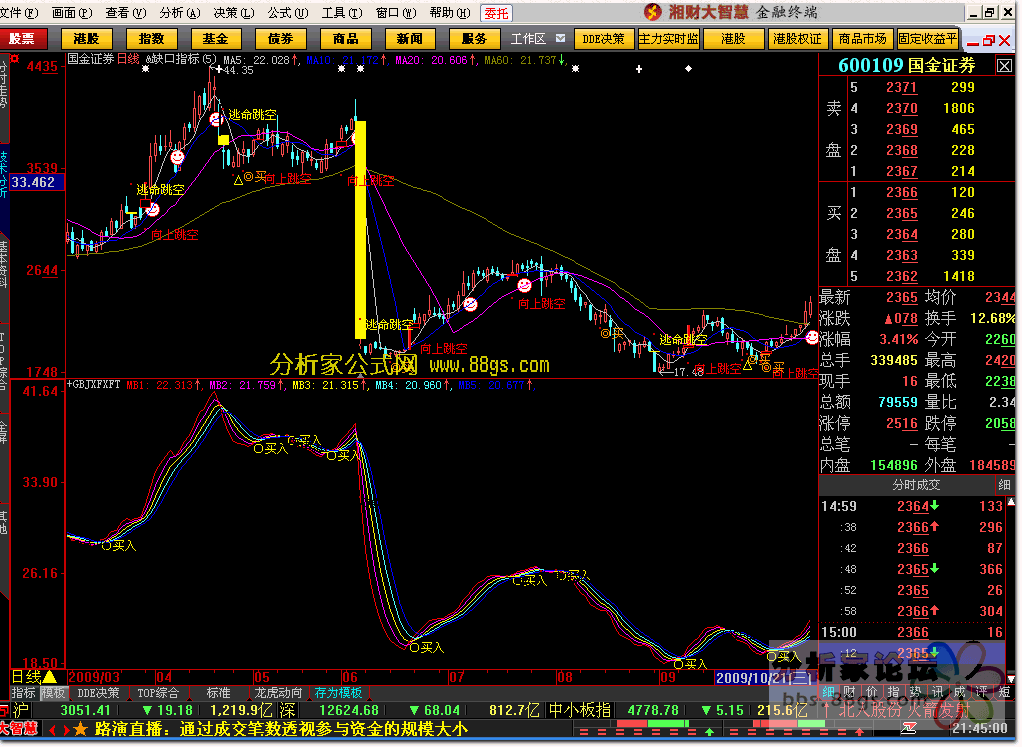Screen dimensions: 1022x747
Task: Open the 主力实时监 workspace tab
Action: pos(668,39)
